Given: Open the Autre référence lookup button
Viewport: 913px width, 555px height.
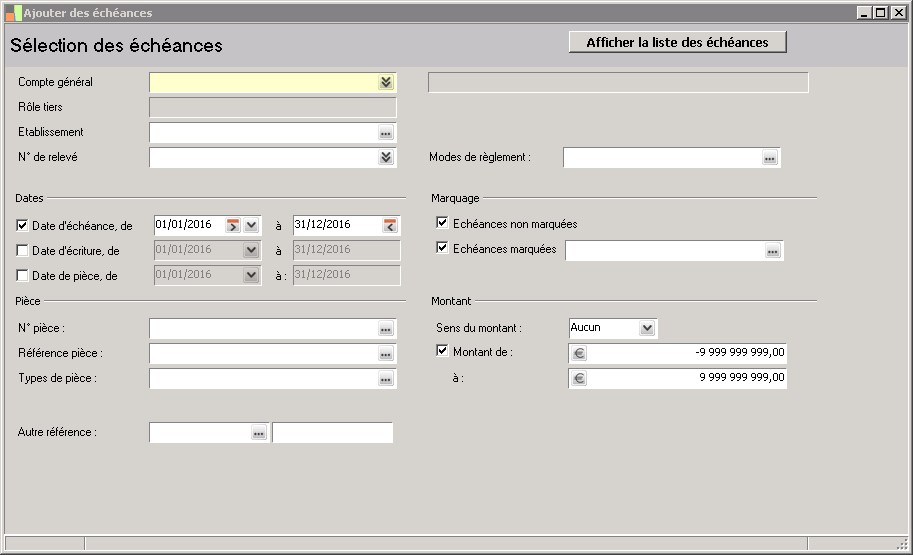Looking at the screenshot, I should pyautogui.click(x=258, y=433).
